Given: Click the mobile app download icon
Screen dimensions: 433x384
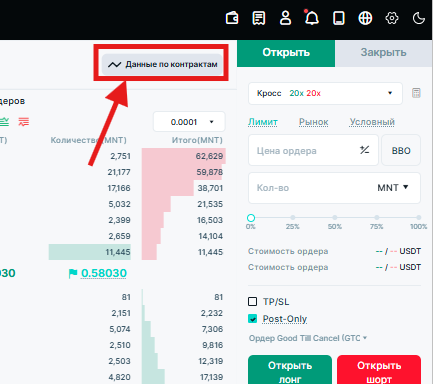Looking at the screenshot, I should coord(339,18).
